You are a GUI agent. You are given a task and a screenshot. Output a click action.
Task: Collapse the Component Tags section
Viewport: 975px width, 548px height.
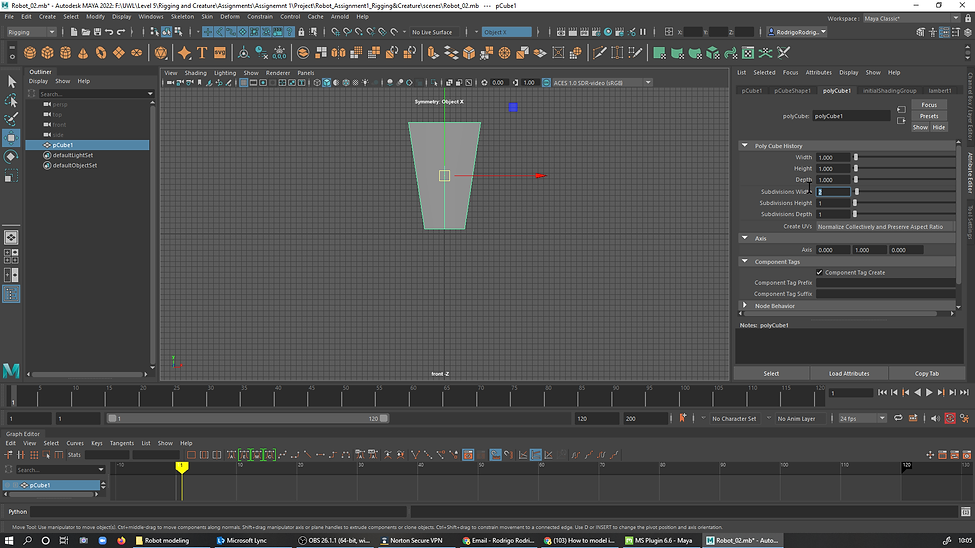744,262
